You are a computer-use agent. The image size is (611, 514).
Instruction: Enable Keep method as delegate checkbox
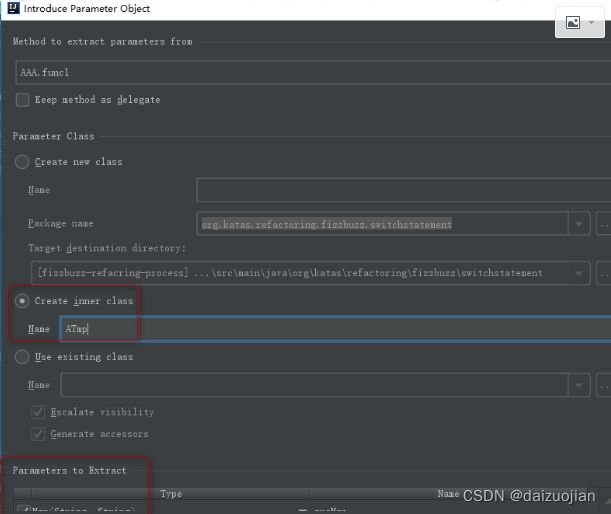pyautogui.click(x=23, y=100)
